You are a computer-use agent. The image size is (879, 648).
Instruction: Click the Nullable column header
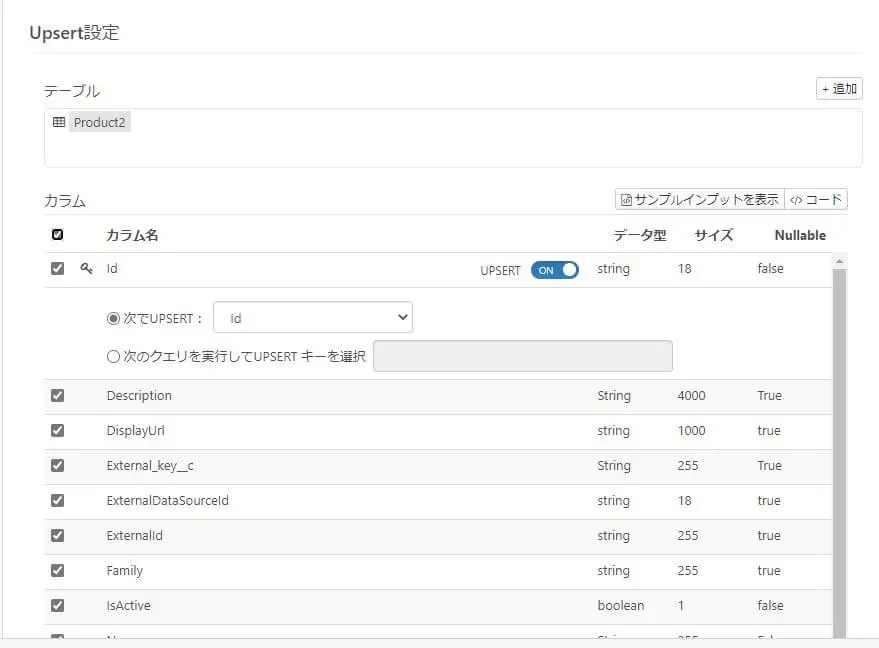click(800, 235)
